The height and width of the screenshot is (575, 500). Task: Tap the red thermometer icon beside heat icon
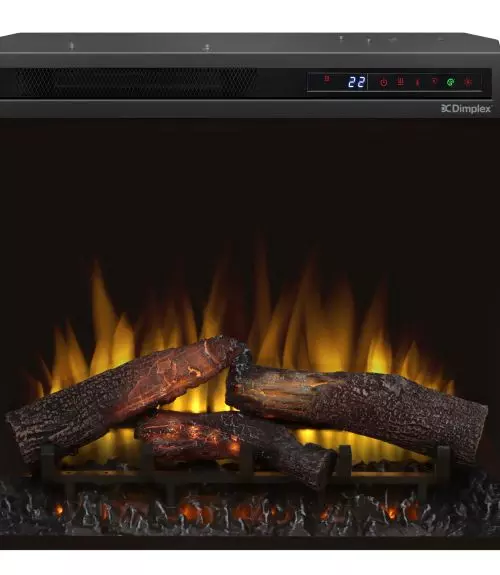[418, 83]
